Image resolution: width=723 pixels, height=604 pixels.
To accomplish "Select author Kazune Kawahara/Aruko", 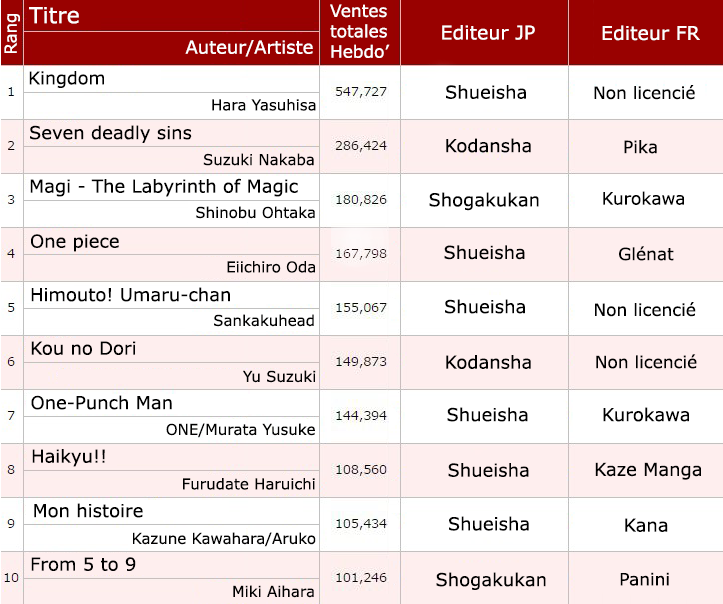I will point(224,539).
